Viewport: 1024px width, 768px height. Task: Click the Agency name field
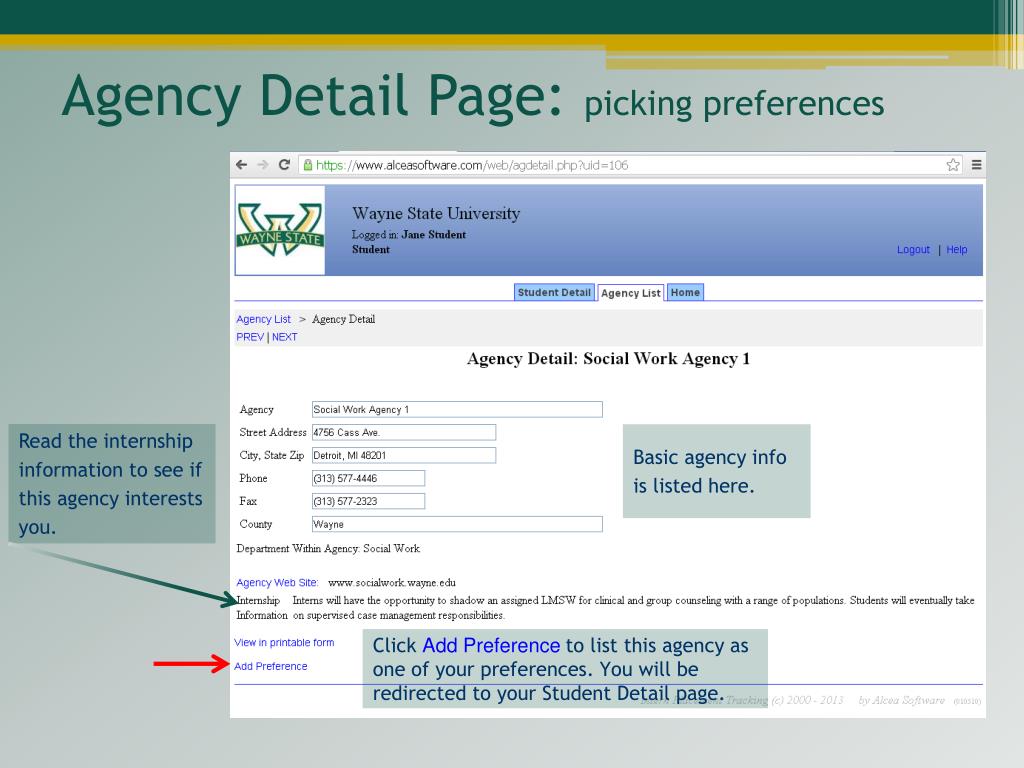click(x=457, y=409)
